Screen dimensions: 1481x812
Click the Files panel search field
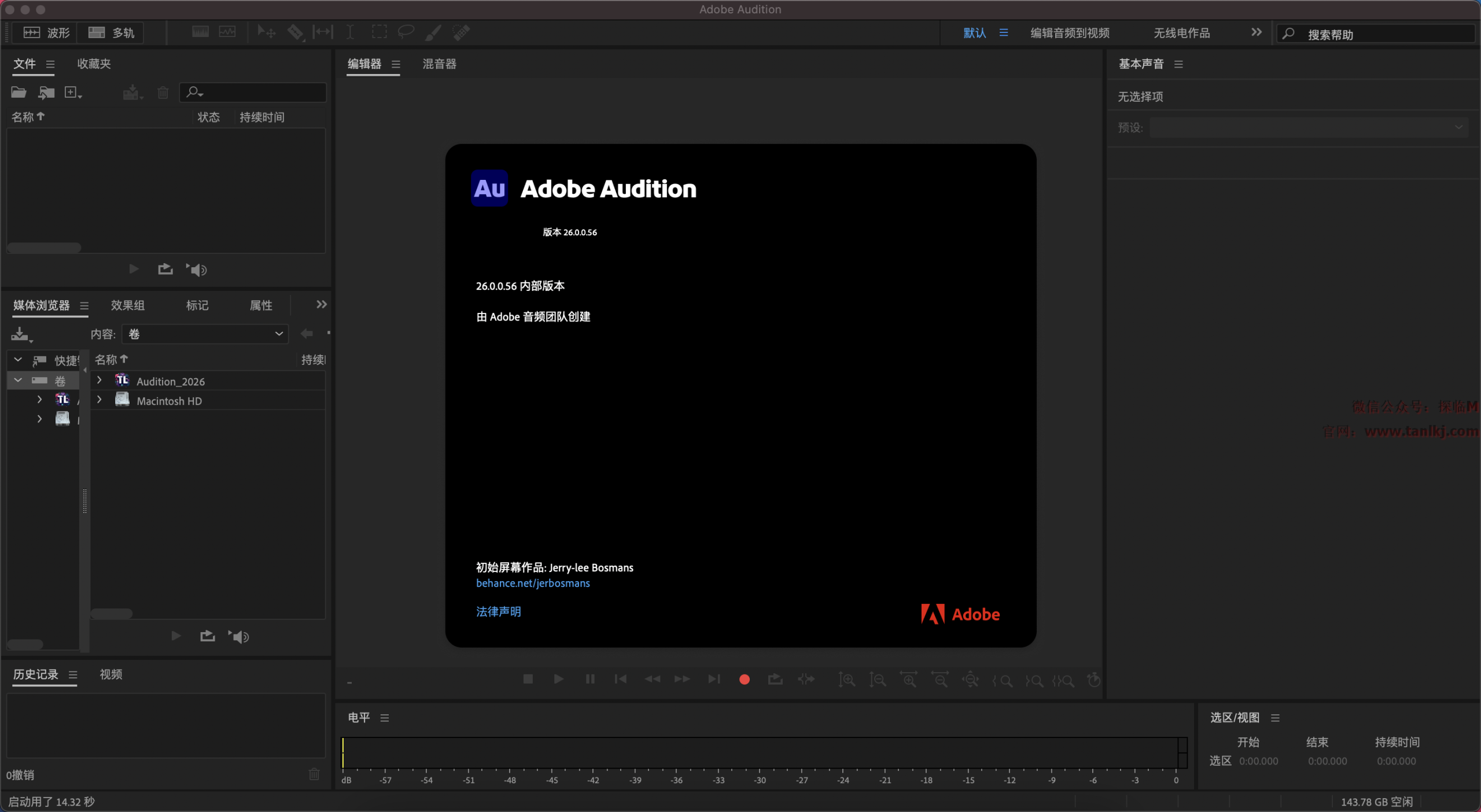[253, 93]
